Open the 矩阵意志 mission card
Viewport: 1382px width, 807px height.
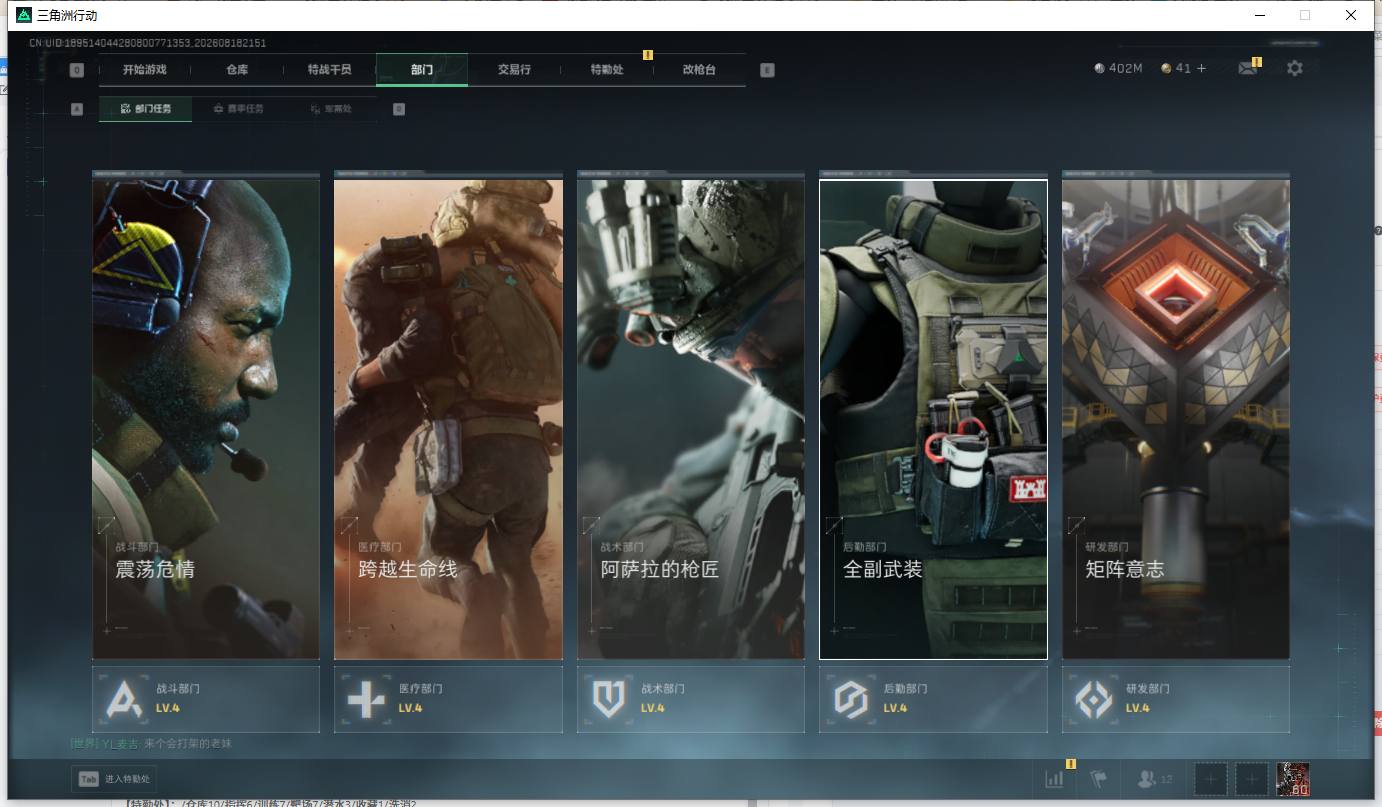click(1176, 419)
